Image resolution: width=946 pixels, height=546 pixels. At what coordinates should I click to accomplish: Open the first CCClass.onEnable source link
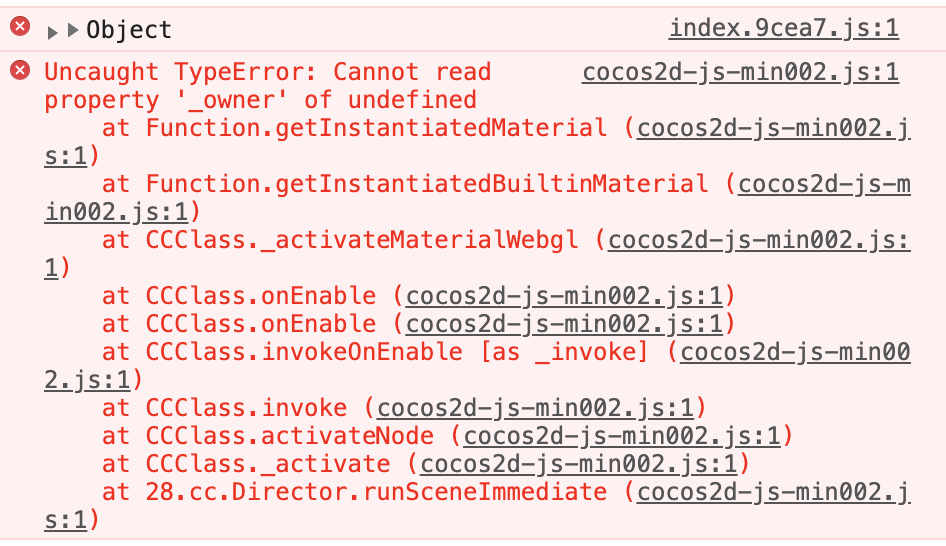[x=565, y=296]
